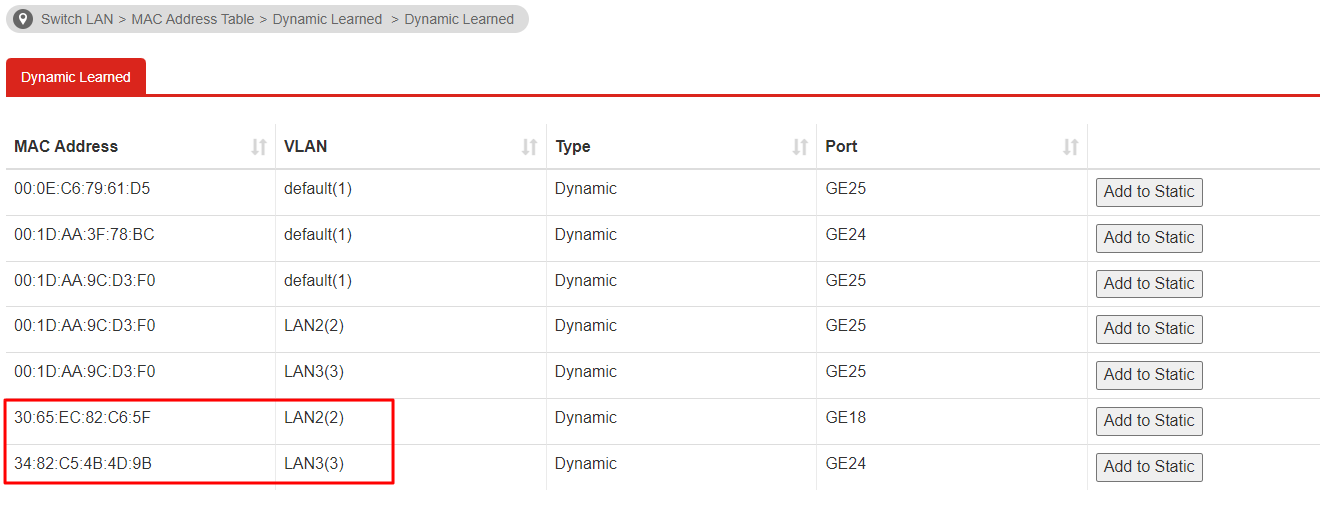
Task: Click the GE18 port cell
Action: click(x=846, y=418)
